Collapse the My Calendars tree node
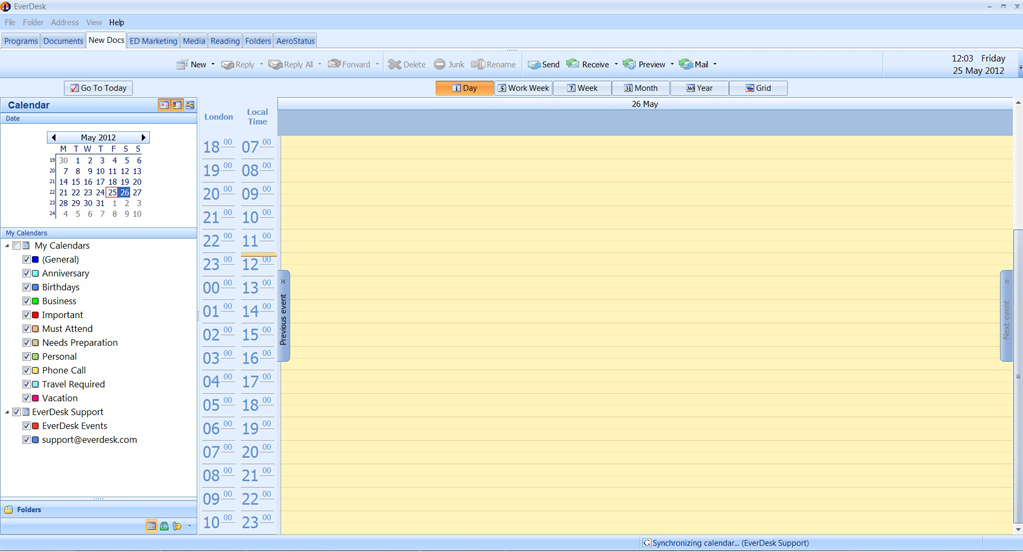Viewport: 1023px width, 552px height. pyautogui.click(x=7, y=246)
